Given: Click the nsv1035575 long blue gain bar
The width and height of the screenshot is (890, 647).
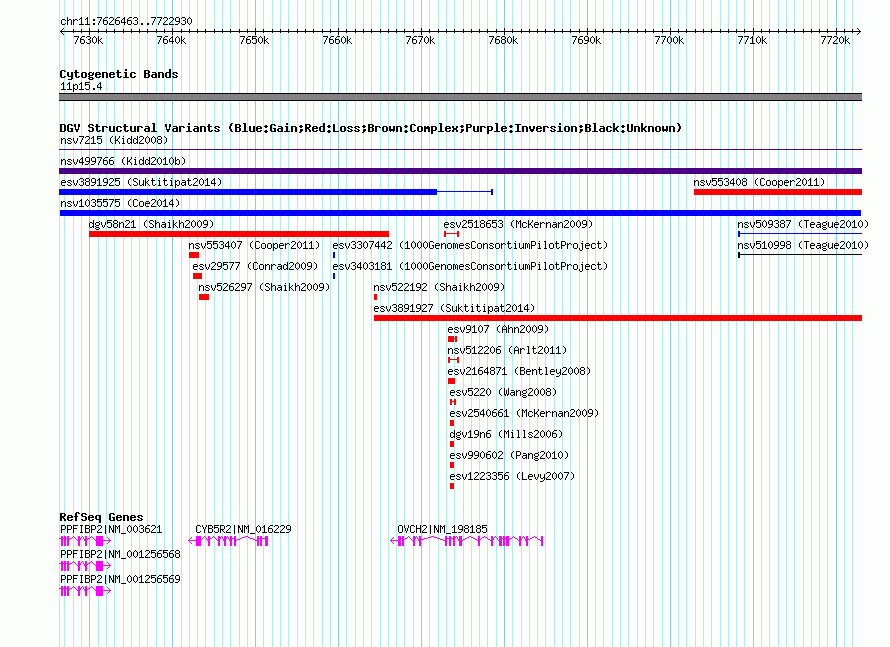Looking at the screenshot, I should [460, 213].
